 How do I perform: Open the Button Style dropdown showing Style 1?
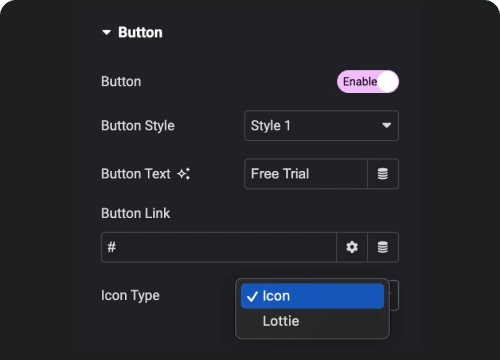tap(321, 126)
